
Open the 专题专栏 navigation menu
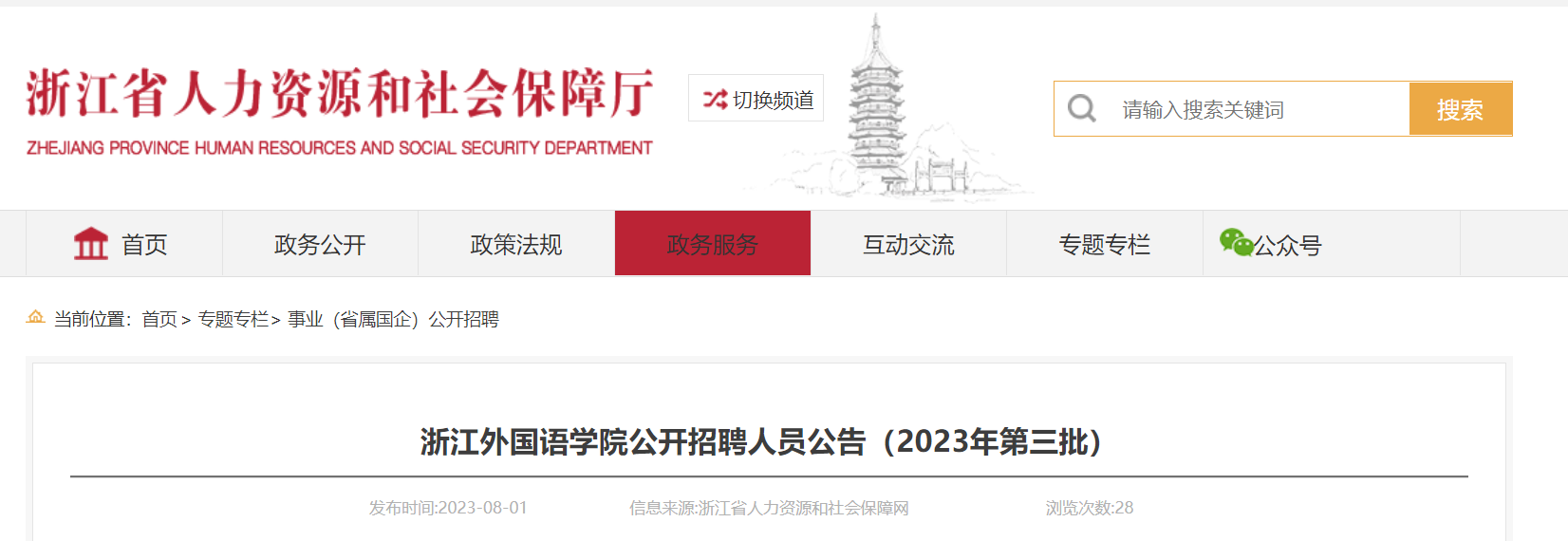[1105, 244]
